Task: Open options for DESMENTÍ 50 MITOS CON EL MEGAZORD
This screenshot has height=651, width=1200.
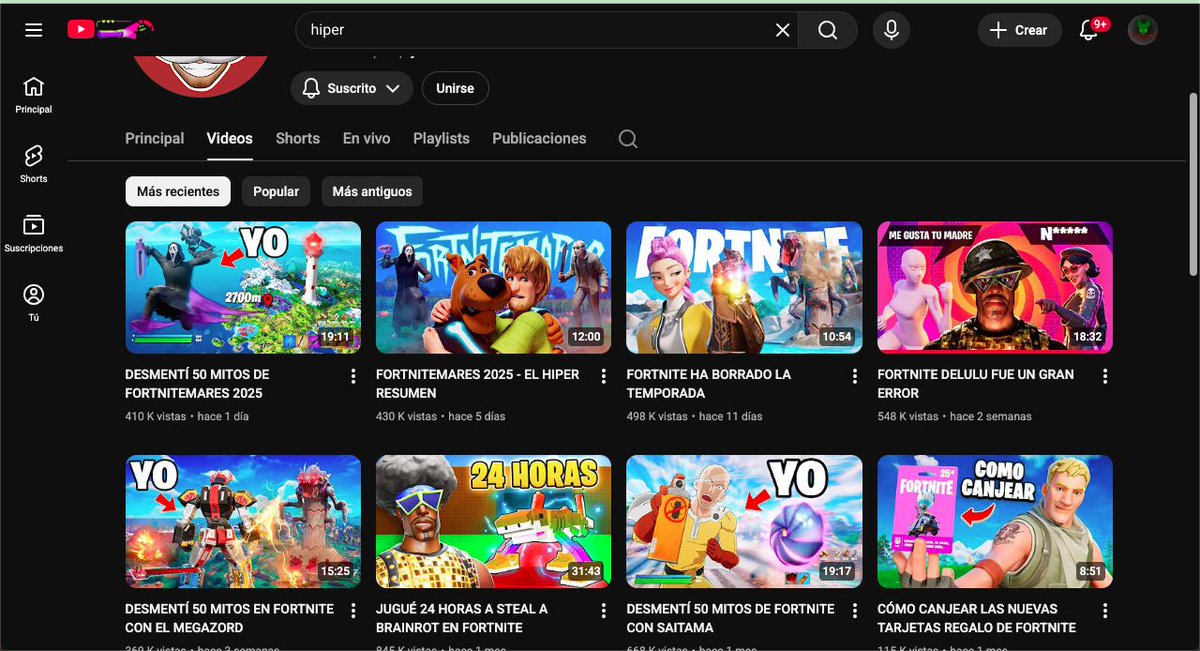Action: 353,610
